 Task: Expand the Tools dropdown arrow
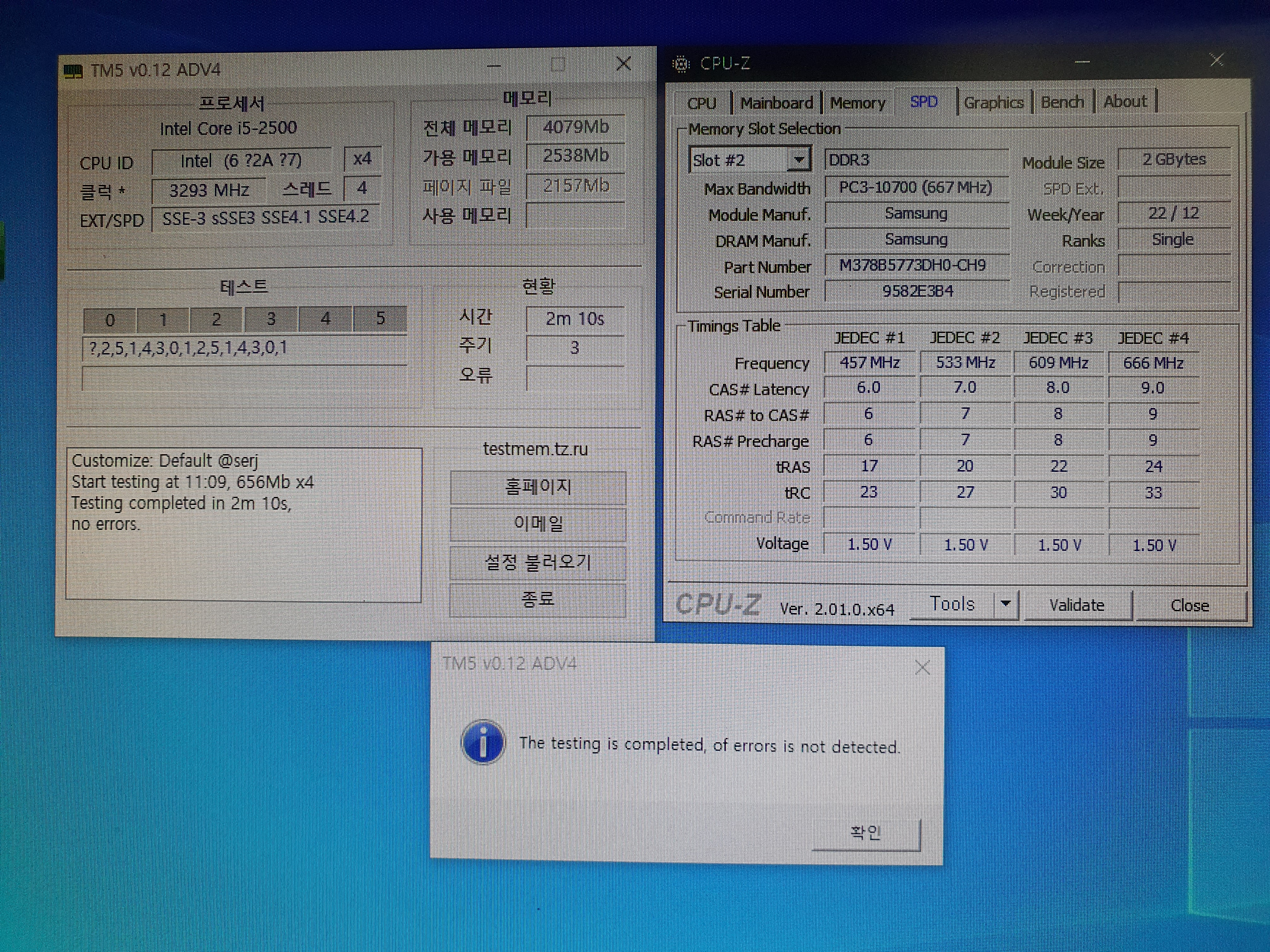click(1005, 604)
